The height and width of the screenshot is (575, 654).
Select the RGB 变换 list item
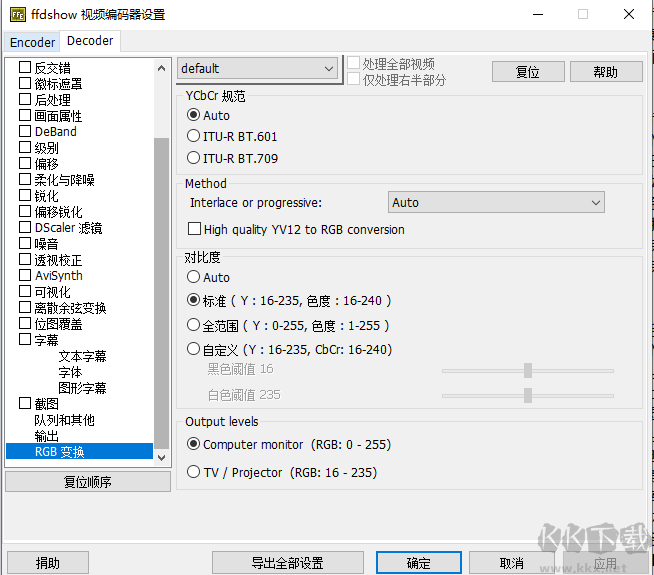coord(79,452)
